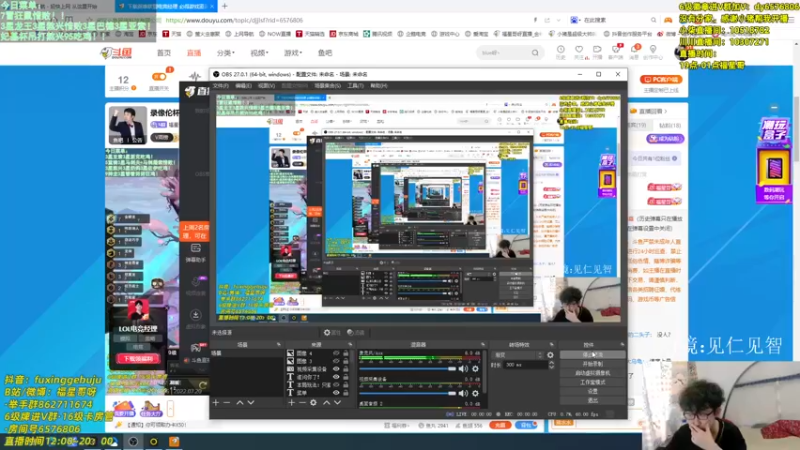Click the 启动虚拟摄像机 button
The width and height of the screenshot is (800, 450).
[592, 373]
